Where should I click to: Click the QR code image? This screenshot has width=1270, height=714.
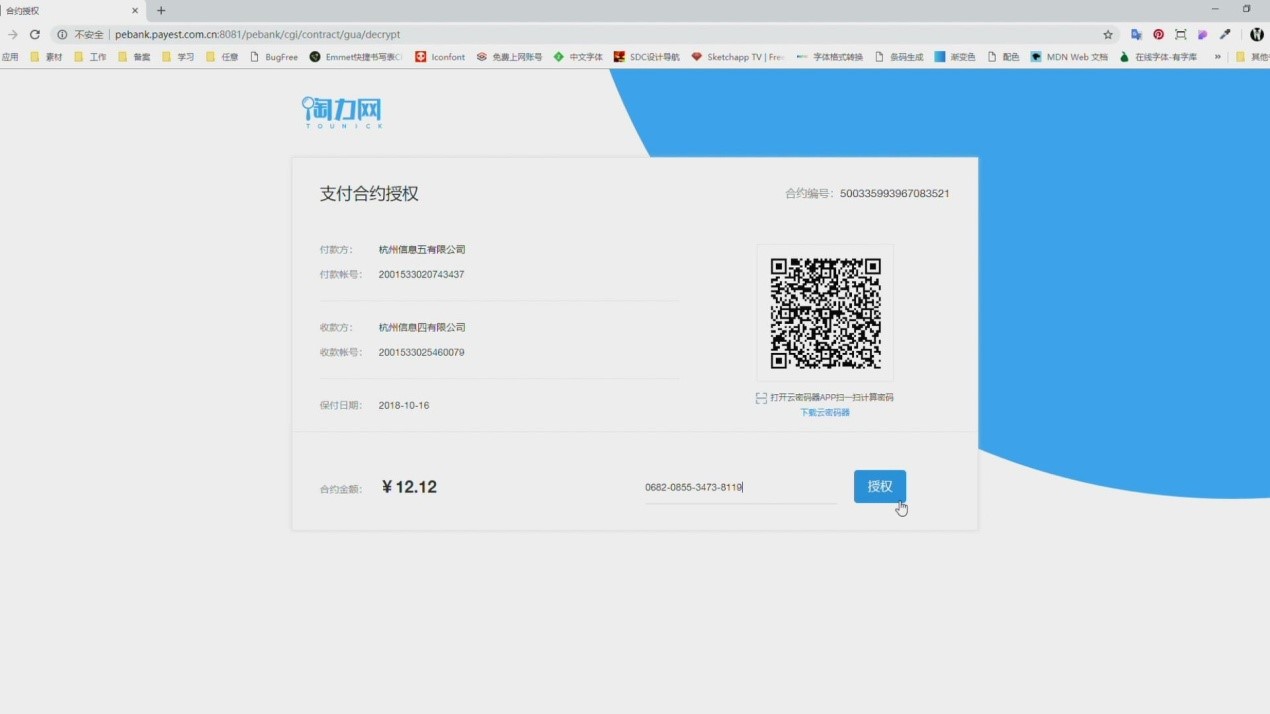click(x=825, y=313)
